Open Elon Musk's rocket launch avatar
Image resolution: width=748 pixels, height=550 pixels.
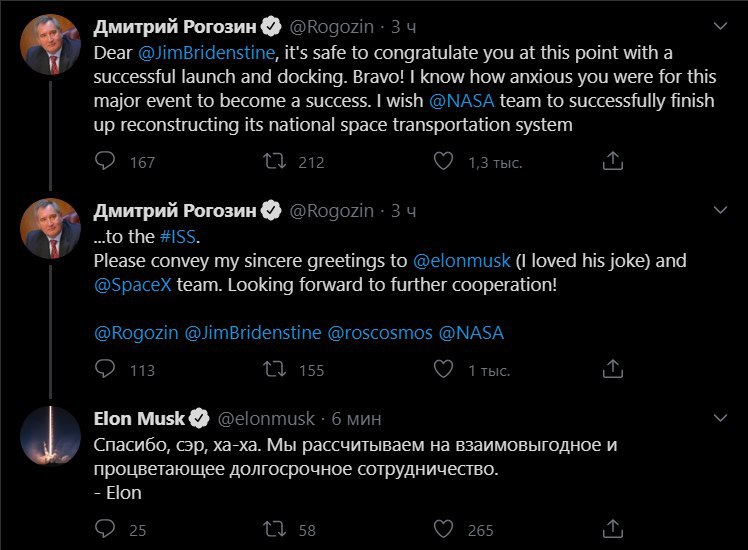pos(50,436)
